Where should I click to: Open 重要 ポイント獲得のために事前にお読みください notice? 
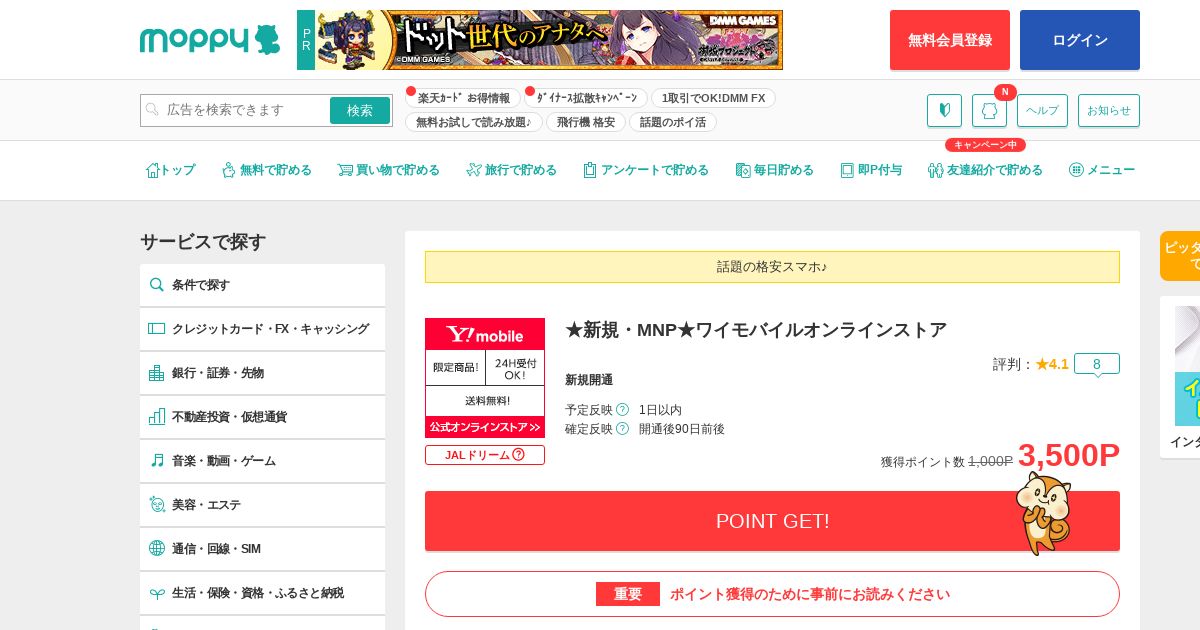pyautogui.click(x=772, y=594)
